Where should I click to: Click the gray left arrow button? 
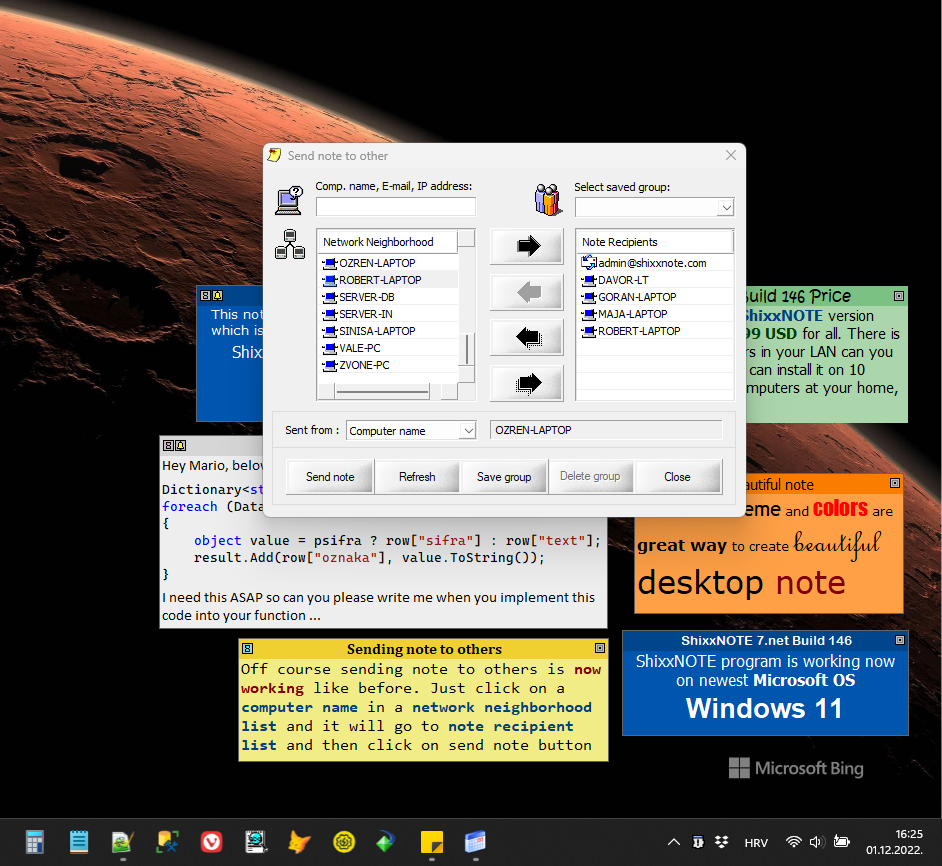pos(526,292)
